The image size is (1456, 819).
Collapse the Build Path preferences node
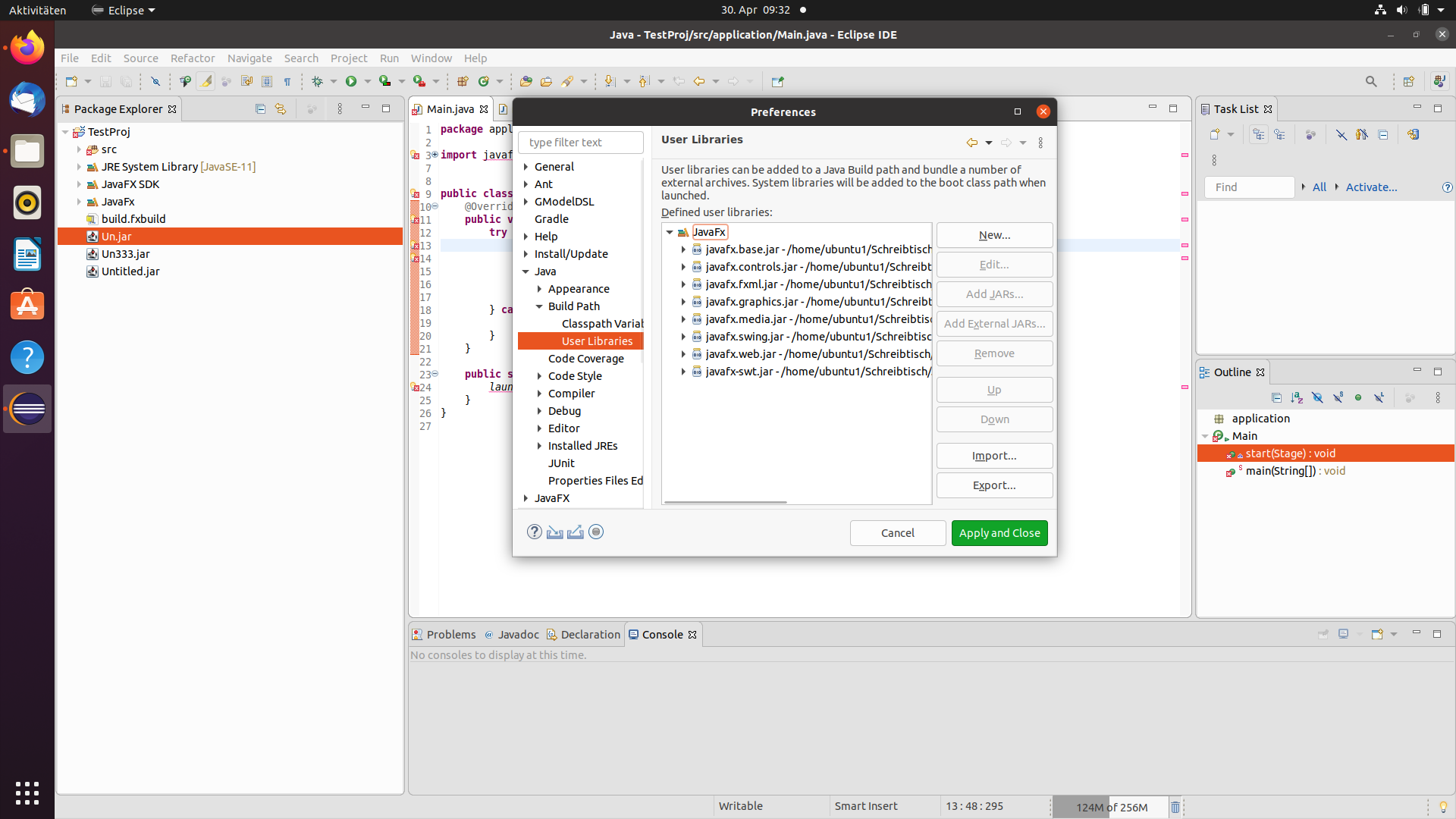(539, 306)
